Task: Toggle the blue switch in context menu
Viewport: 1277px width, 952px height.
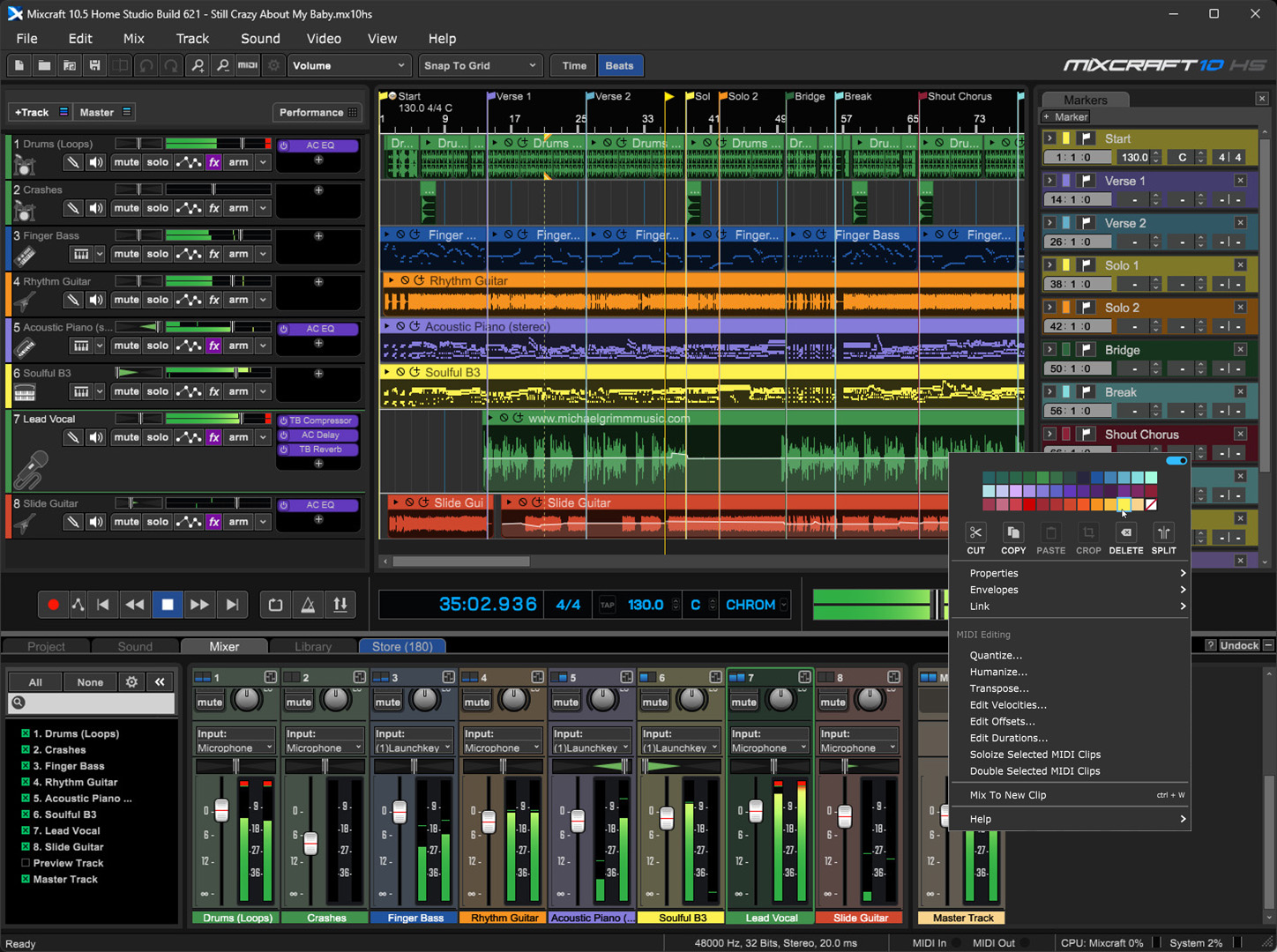Action: (1176, 461)
